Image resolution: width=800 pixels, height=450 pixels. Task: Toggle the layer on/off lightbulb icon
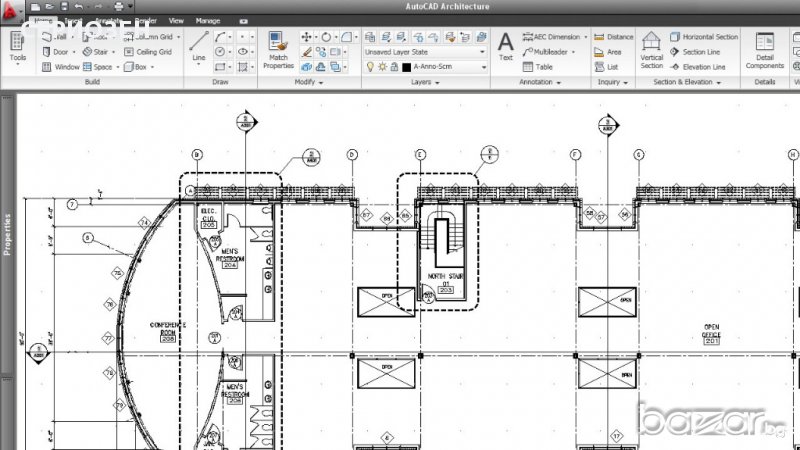tap(369, 67)
